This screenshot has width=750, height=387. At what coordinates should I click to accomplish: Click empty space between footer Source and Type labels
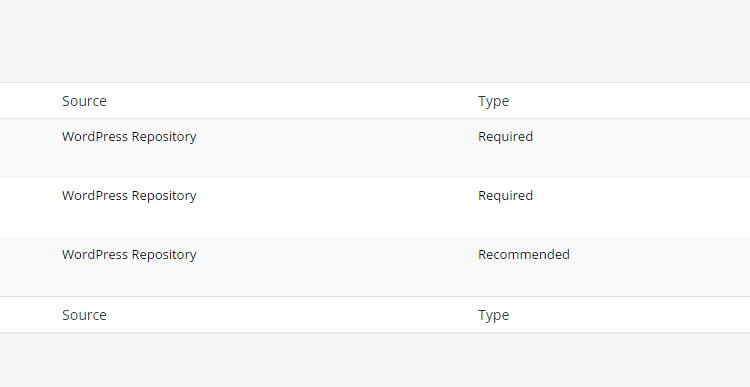tap(292, 315)
